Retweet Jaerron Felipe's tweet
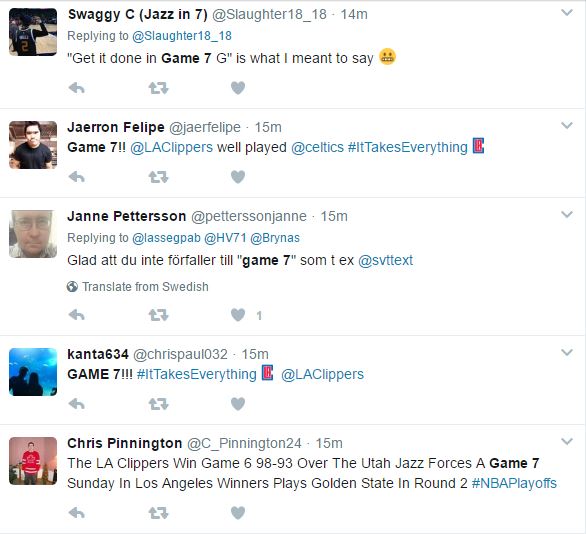The height and width of the screenshot is (534, 586). click(158, 177)
